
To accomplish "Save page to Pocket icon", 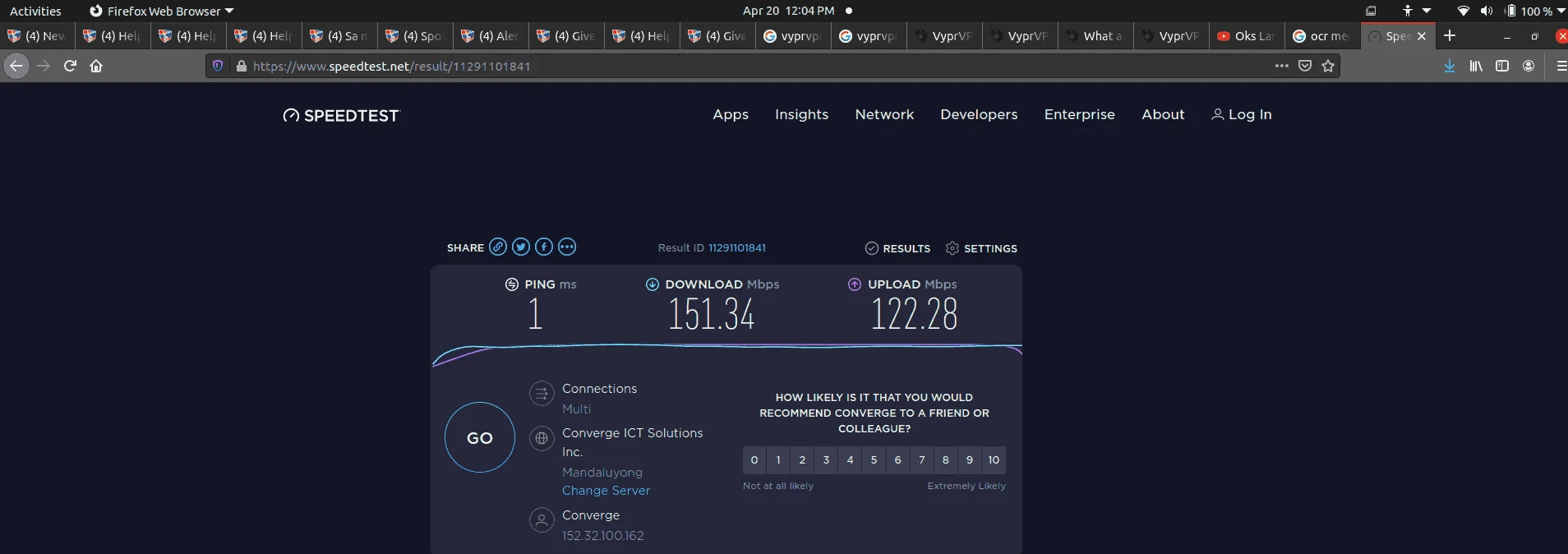I will [x=1305, y=66].
